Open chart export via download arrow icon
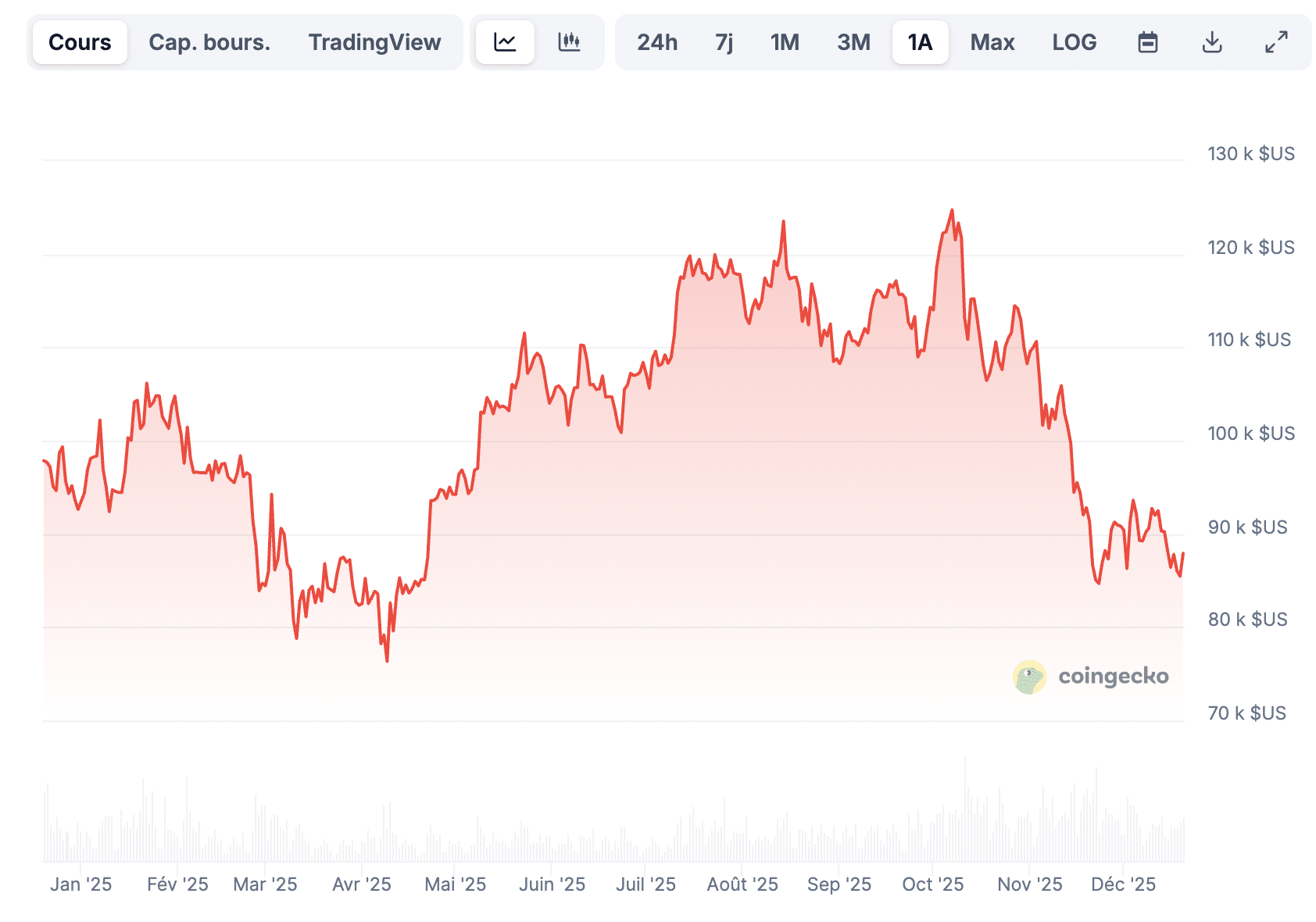The height and width of the screenshot is (922, 1316). 1211,42
